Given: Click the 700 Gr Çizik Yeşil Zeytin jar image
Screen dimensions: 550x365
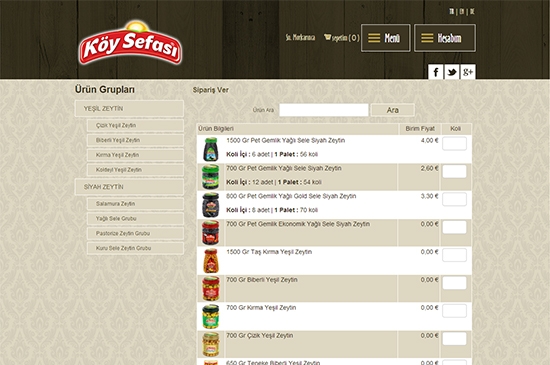Looking at the screenshot, I should pyautogui.click(x=211, y=344).
